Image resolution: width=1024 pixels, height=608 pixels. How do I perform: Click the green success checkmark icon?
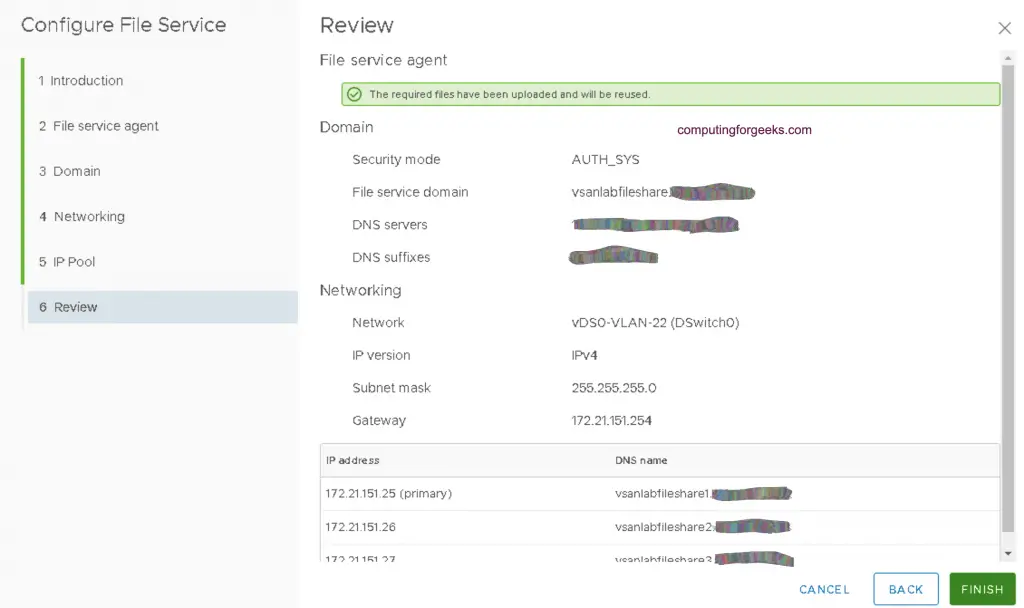point(354,94)
